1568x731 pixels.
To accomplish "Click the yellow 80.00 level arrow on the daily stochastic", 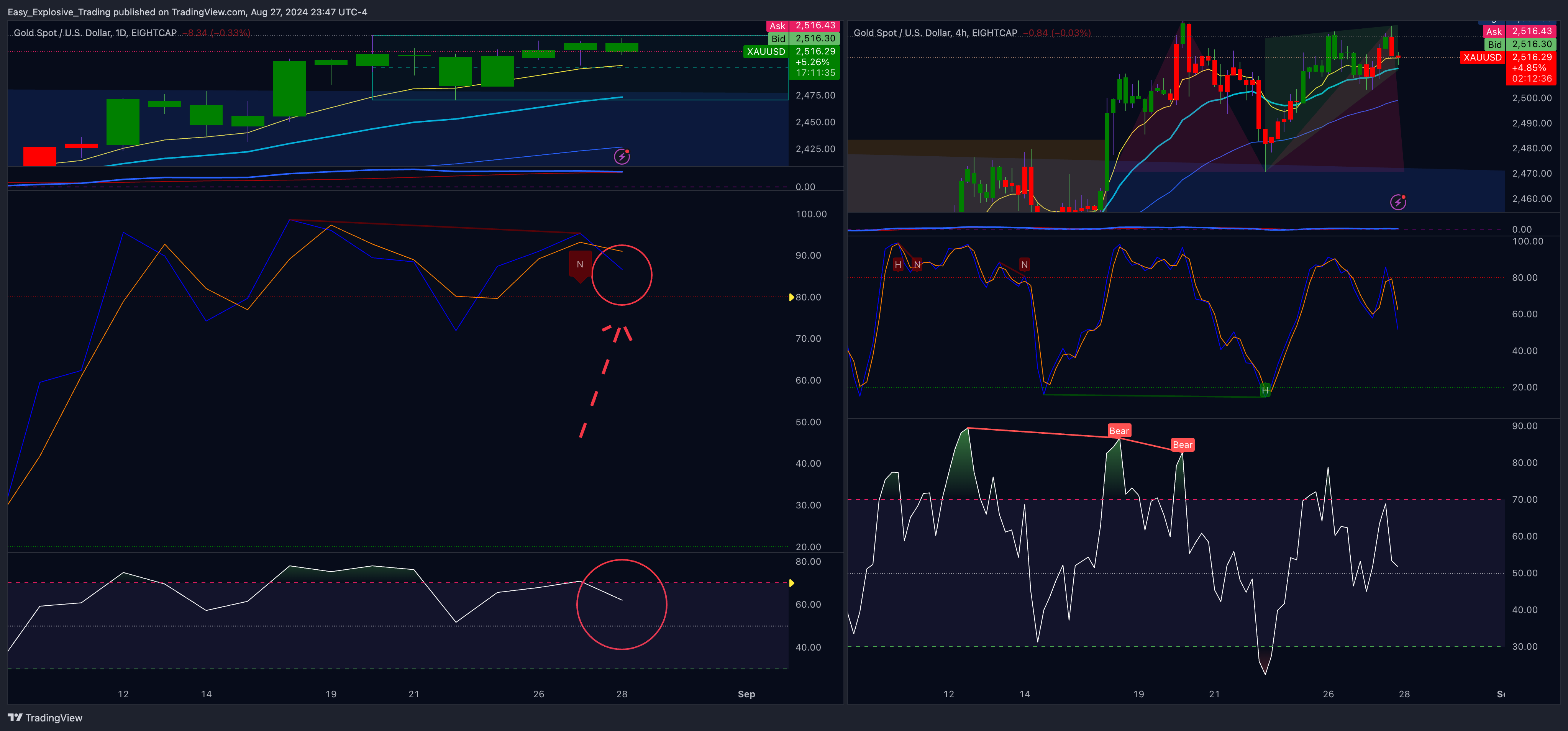I will (x=791, y=297).
